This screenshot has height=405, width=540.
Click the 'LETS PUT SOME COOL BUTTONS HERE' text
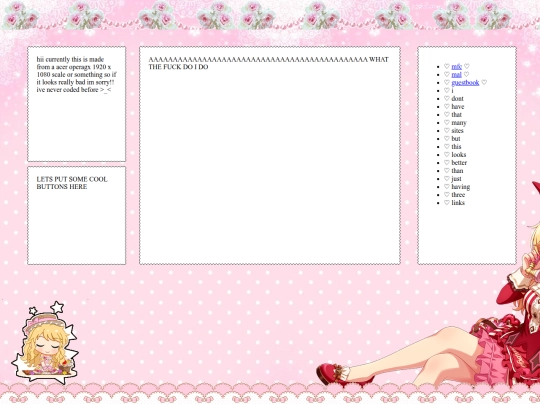(72, 183)
